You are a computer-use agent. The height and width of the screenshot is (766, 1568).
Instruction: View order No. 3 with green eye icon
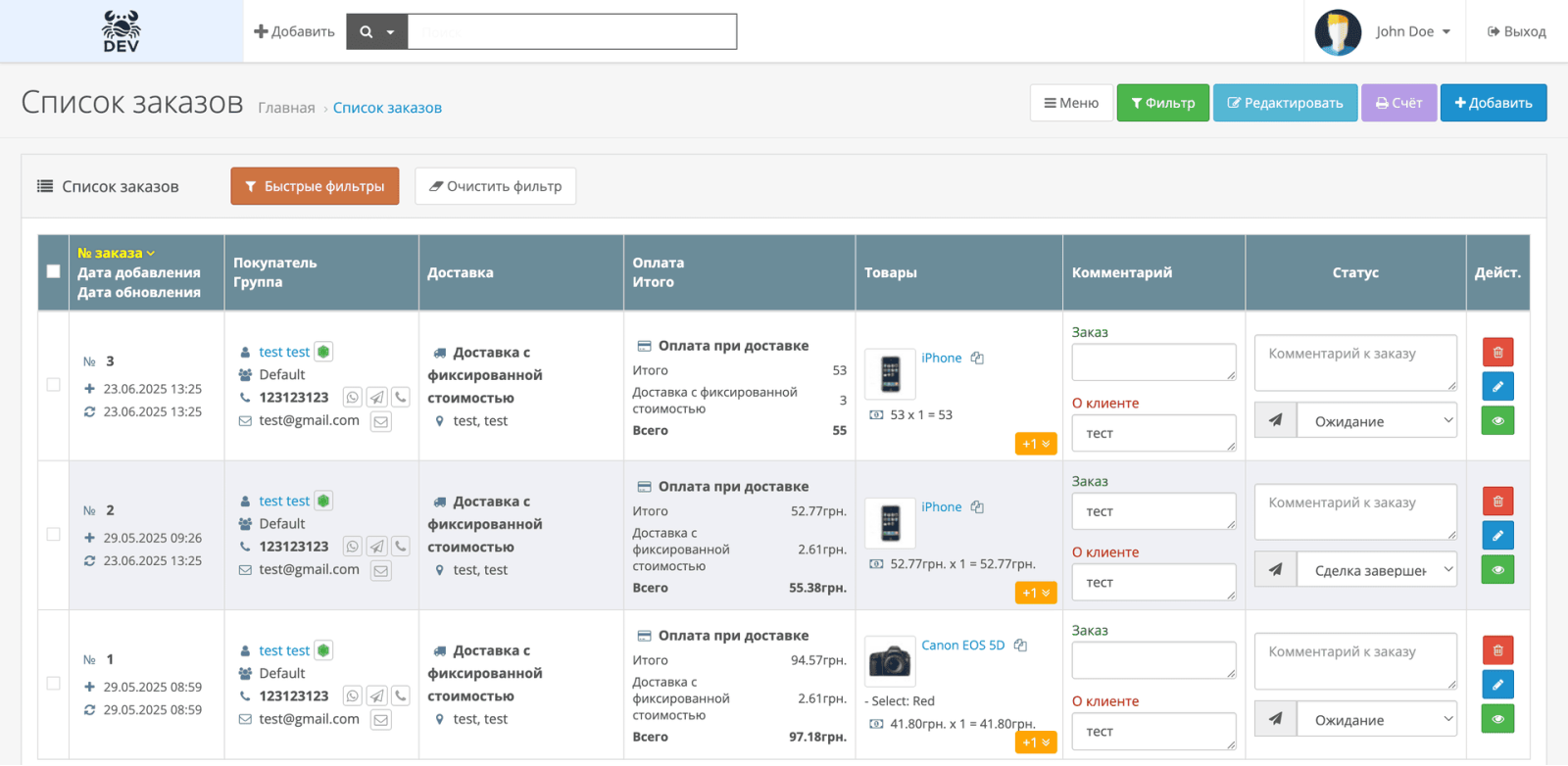coord(1497,420)
